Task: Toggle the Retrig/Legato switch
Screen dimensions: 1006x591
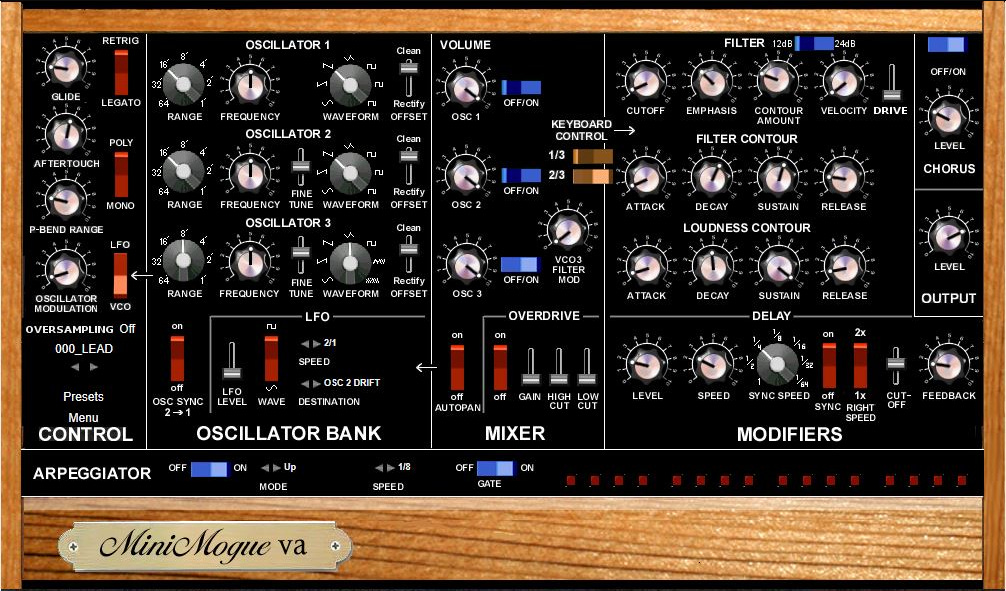Action: click(x=121, y=71)
